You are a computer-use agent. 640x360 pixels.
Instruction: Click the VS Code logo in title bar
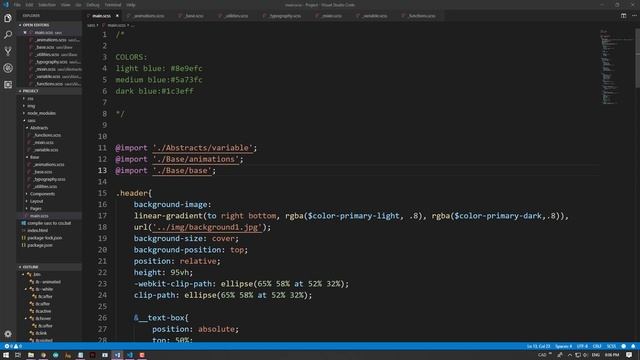pyautogui.click(x=5, y=5)
